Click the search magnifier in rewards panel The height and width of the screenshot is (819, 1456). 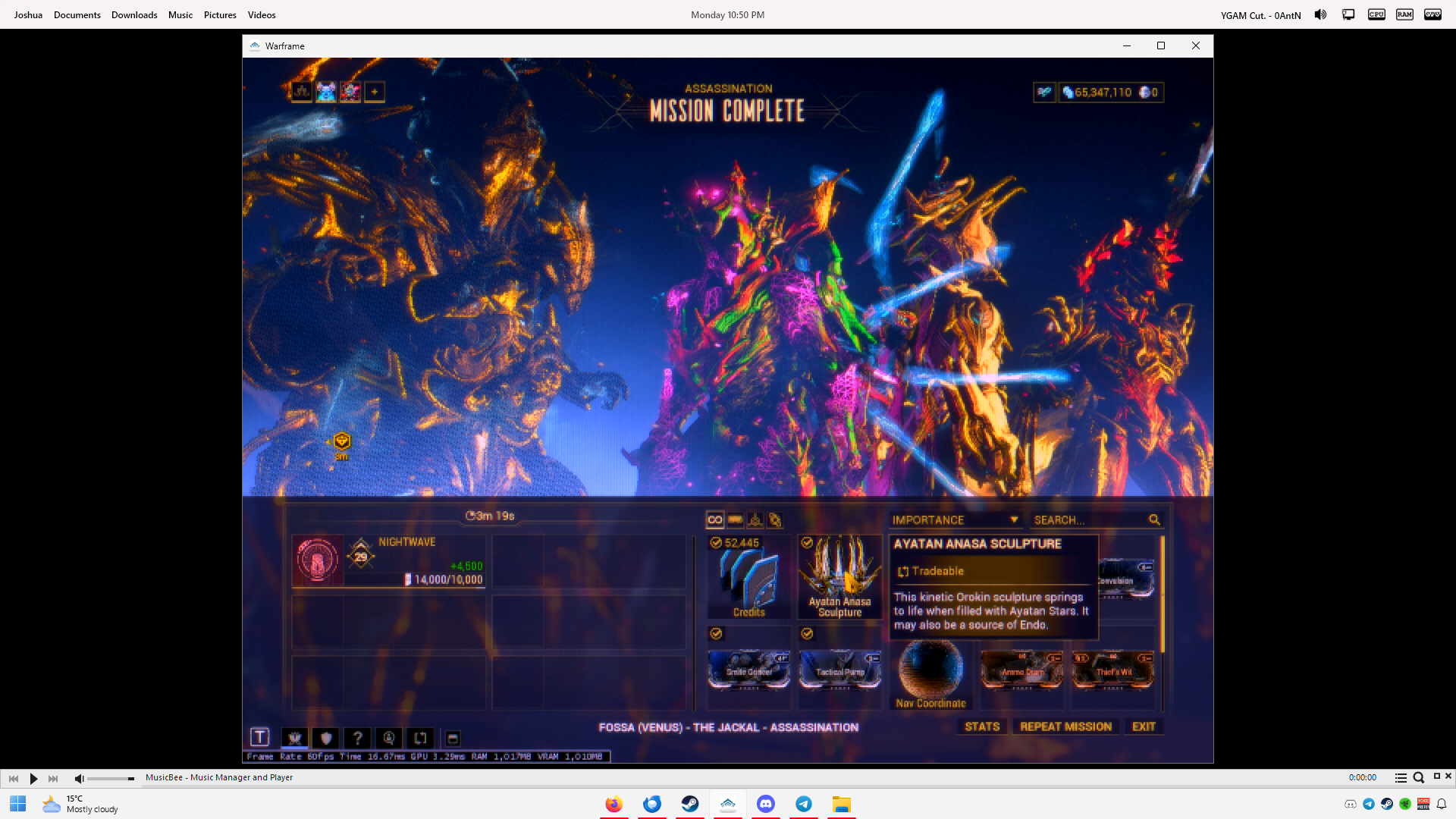(x=1154, y=519)
